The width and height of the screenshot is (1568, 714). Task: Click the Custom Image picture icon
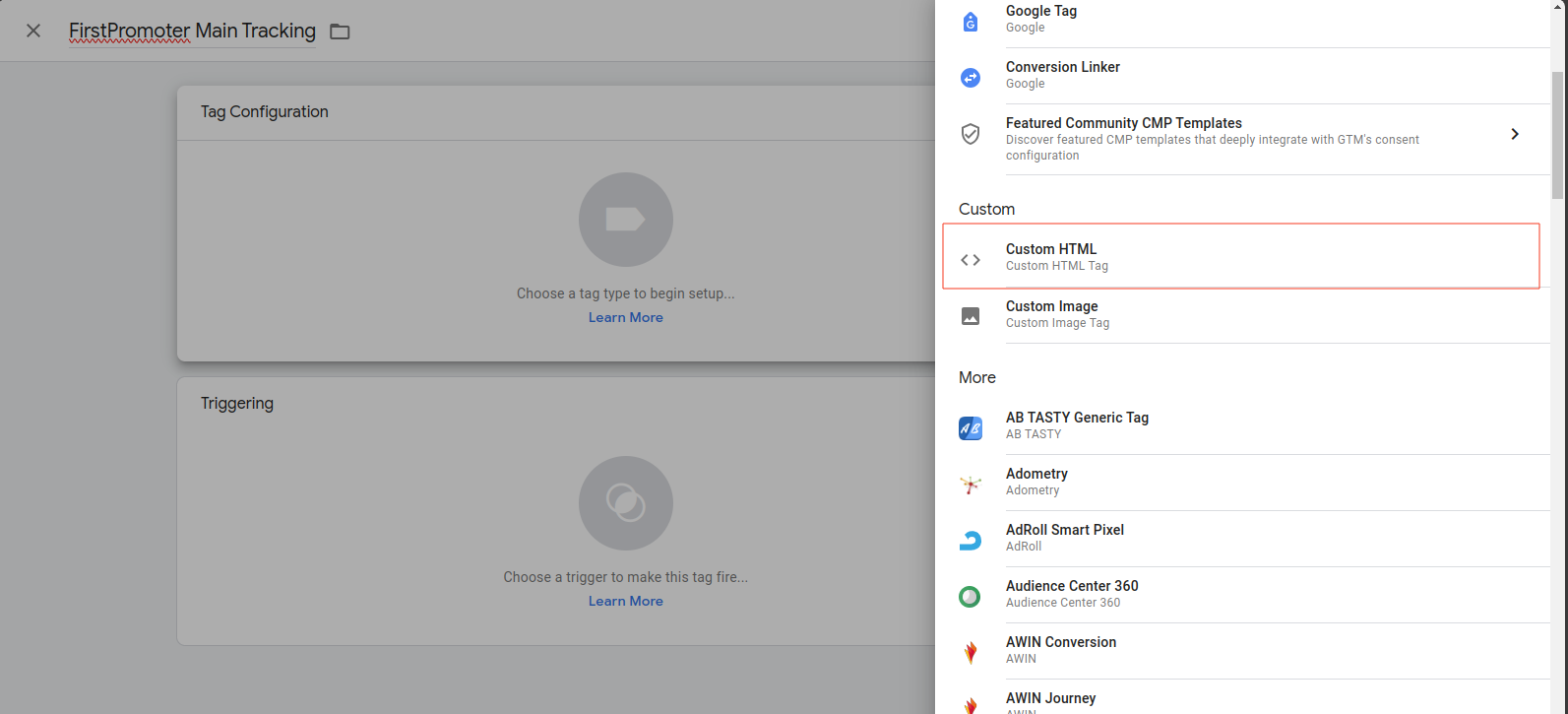(x=971, y=316)
